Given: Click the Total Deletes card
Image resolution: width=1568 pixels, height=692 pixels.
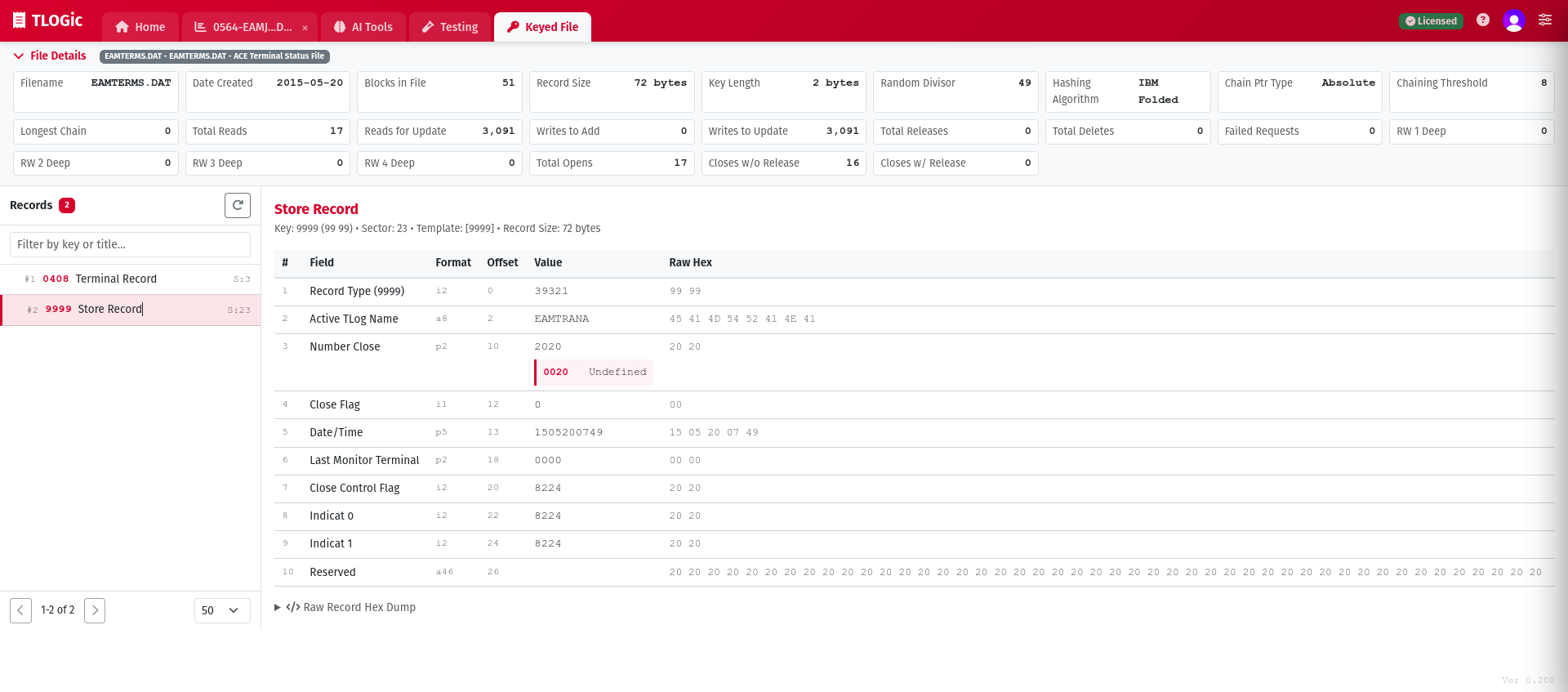Looking at the screenshot, I should coord(1128,132).
